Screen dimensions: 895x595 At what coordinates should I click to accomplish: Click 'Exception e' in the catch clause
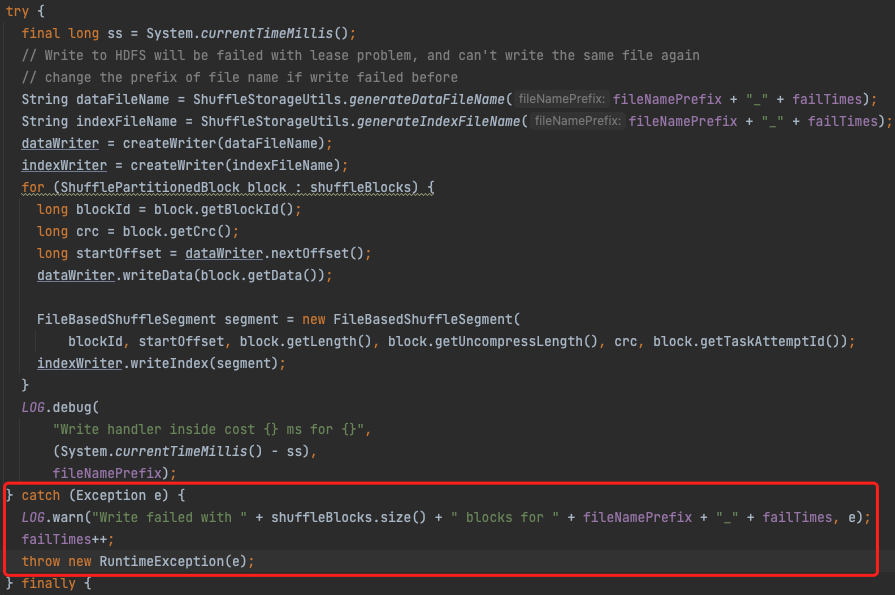[119, 496]
